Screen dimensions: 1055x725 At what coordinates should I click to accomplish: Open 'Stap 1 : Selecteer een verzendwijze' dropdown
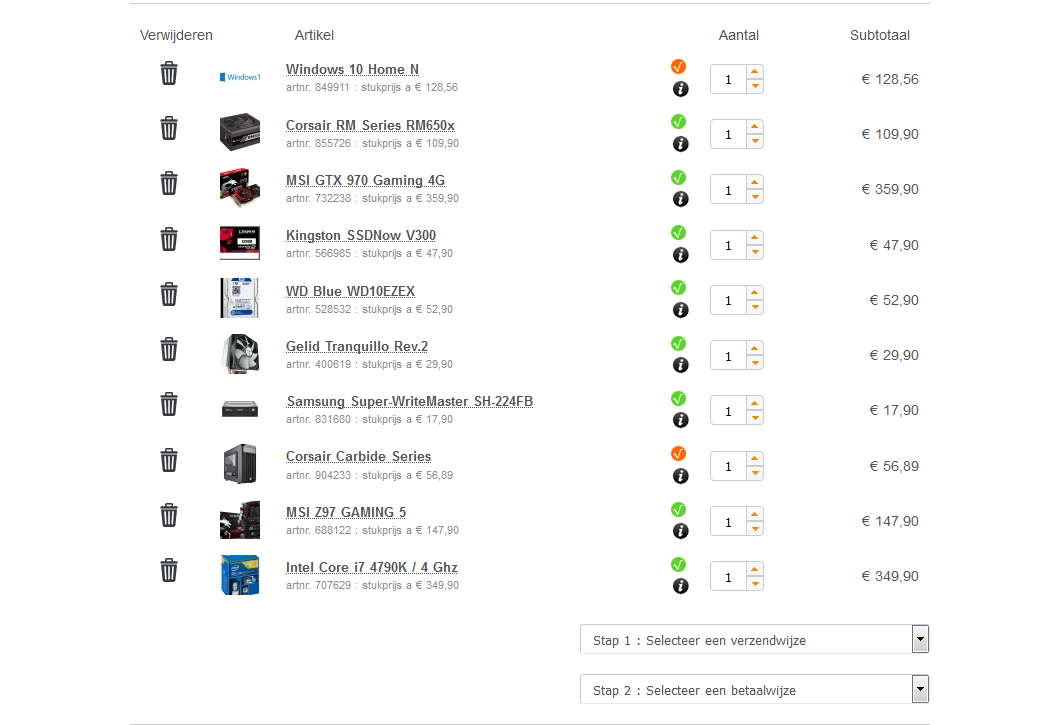tap(754, 640)
